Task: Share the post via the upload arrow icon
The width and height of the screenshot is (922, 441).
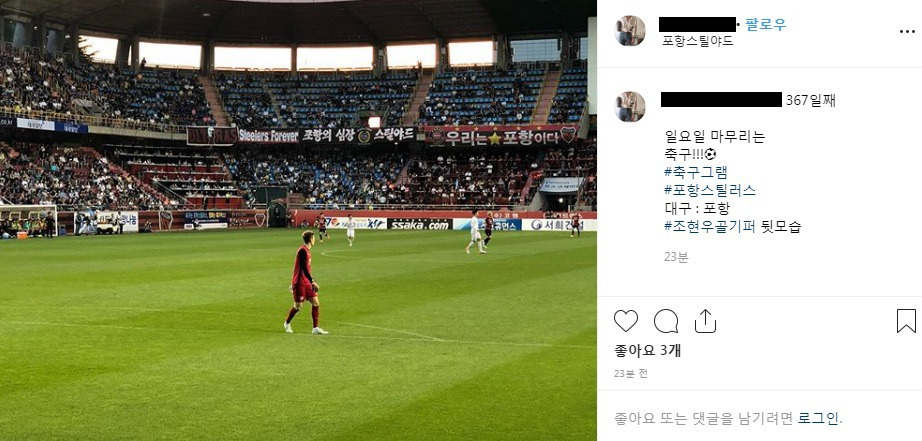Action: tap(705, 321)
